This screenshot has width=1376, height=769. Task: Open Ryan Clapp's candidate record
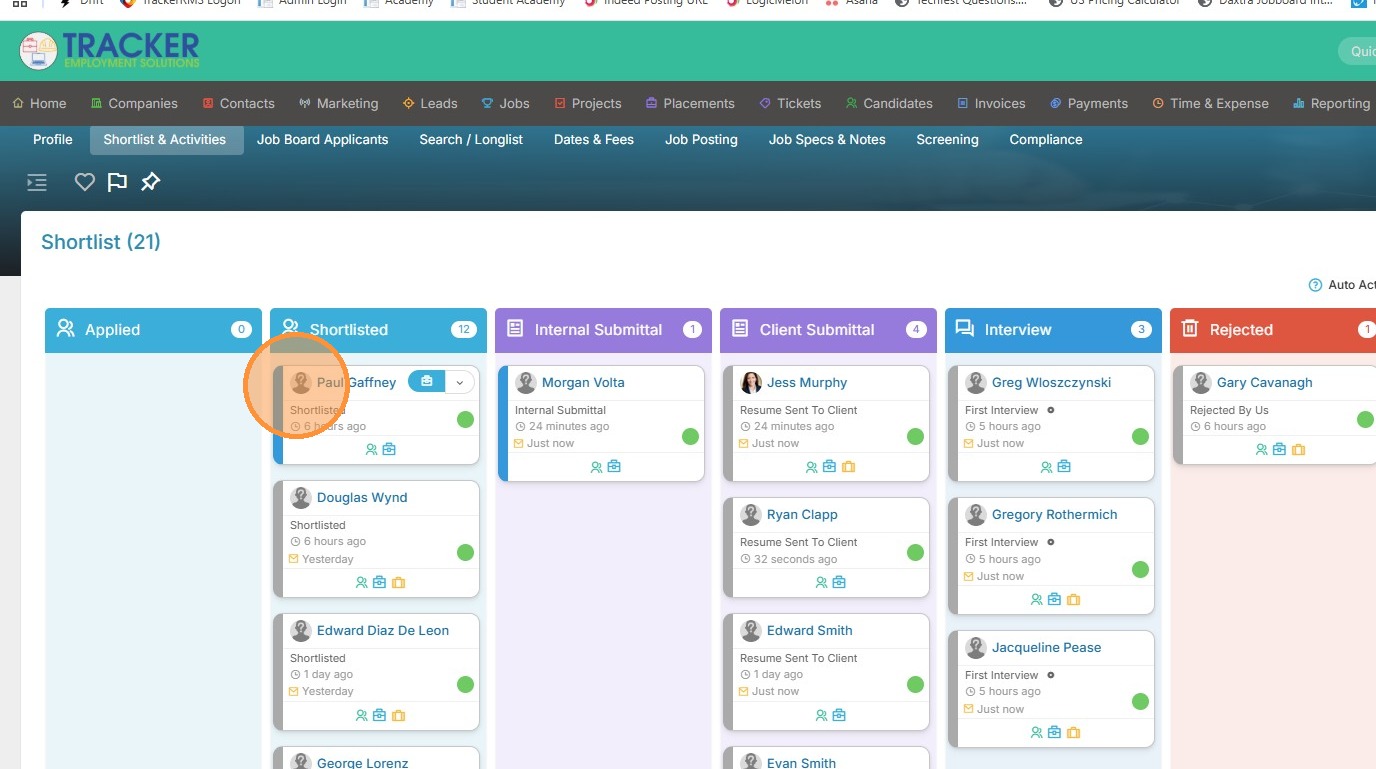802,514
